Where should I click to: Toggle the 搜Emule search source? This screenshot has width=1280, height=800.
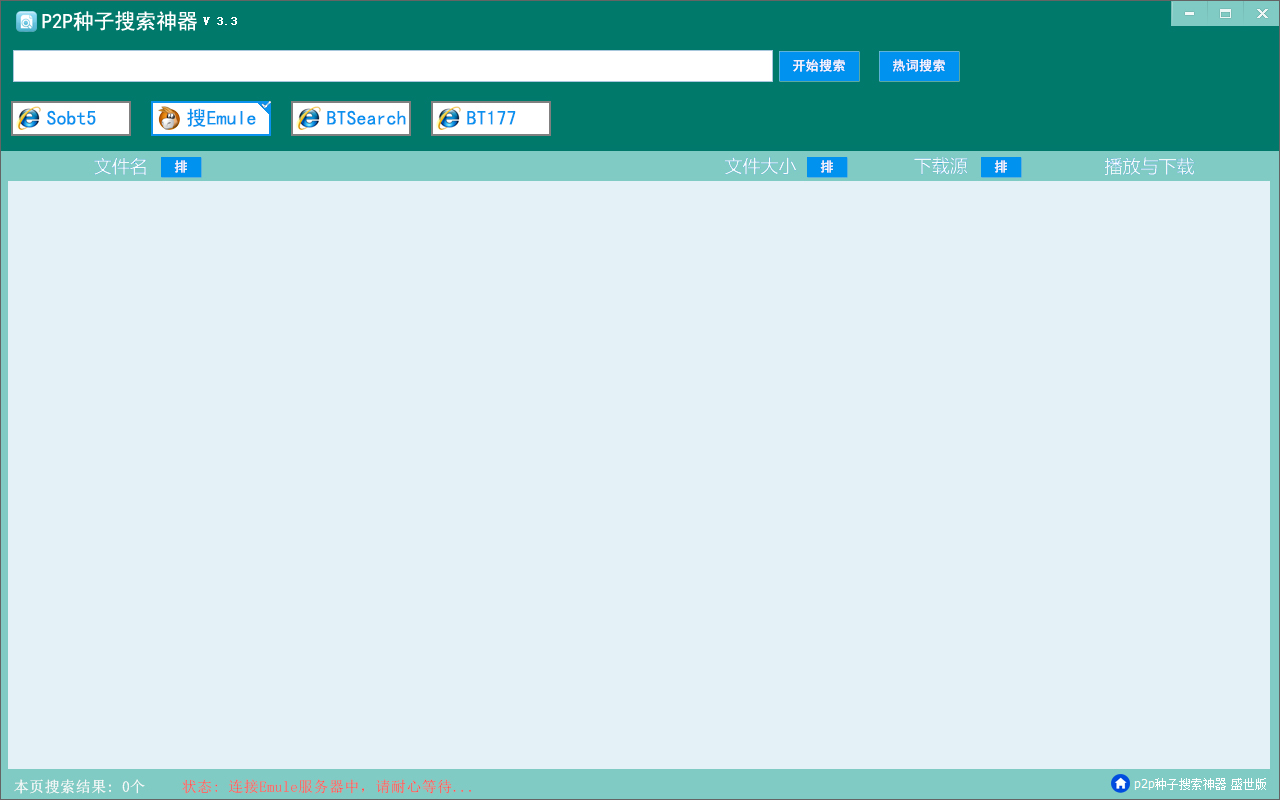[211, 118]
